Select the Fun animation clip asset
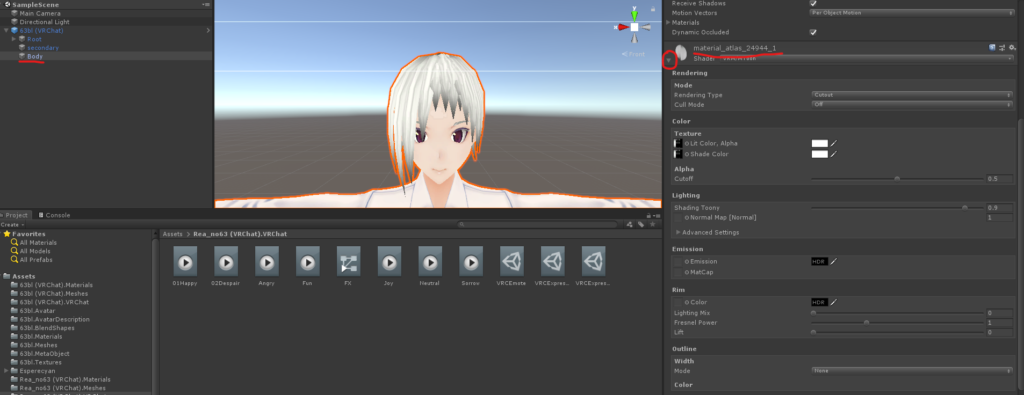Screen dimensions: 1024x395 308,262
